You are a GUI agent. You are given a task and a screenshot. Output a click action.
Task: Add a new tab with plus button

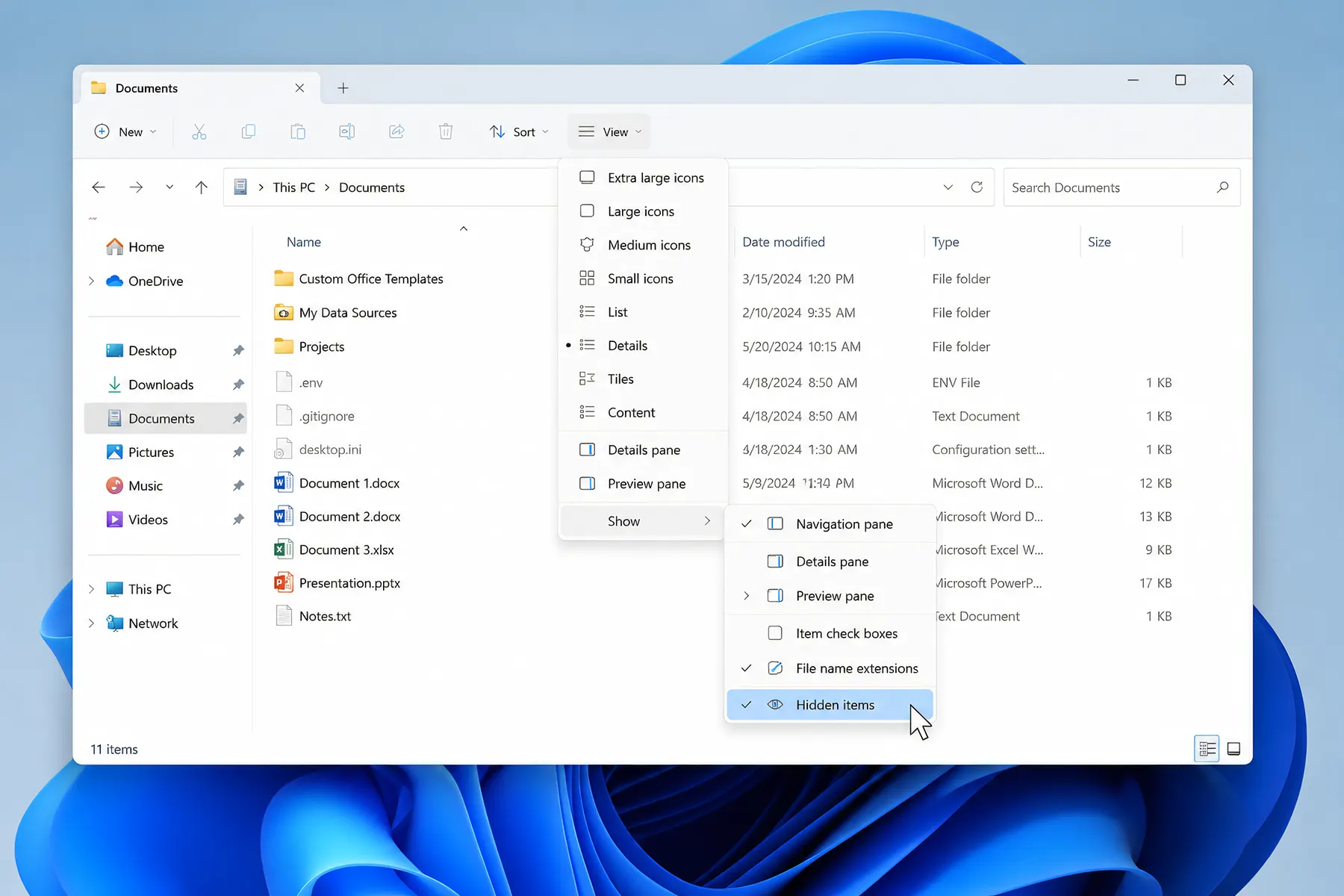pos(343,88)
